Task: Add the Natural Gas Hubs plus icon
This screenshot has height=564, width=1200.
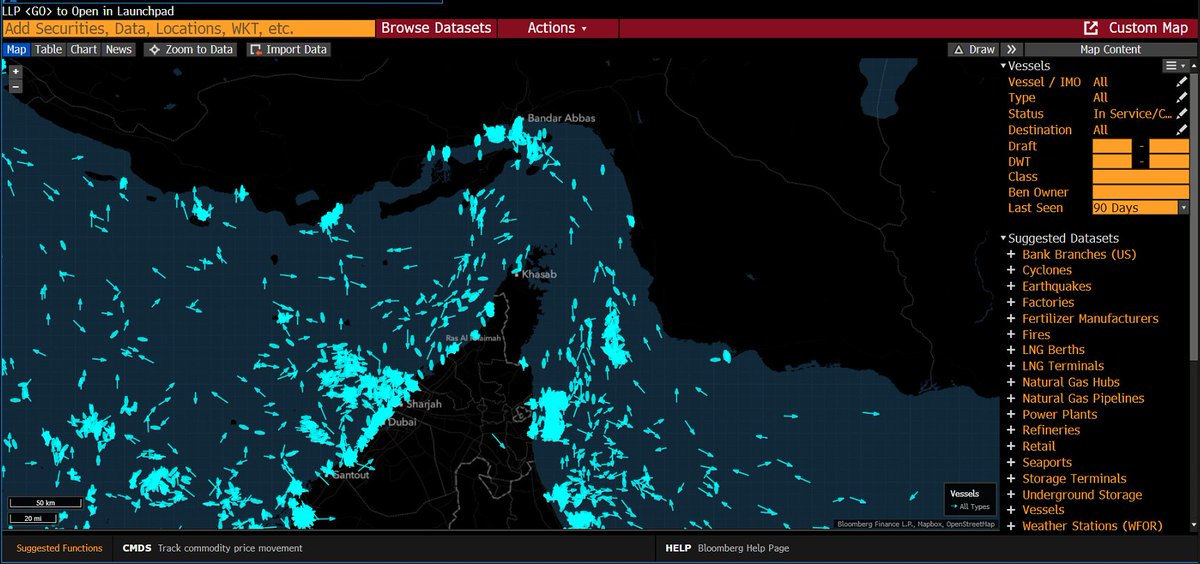Action: (1011, 382)
